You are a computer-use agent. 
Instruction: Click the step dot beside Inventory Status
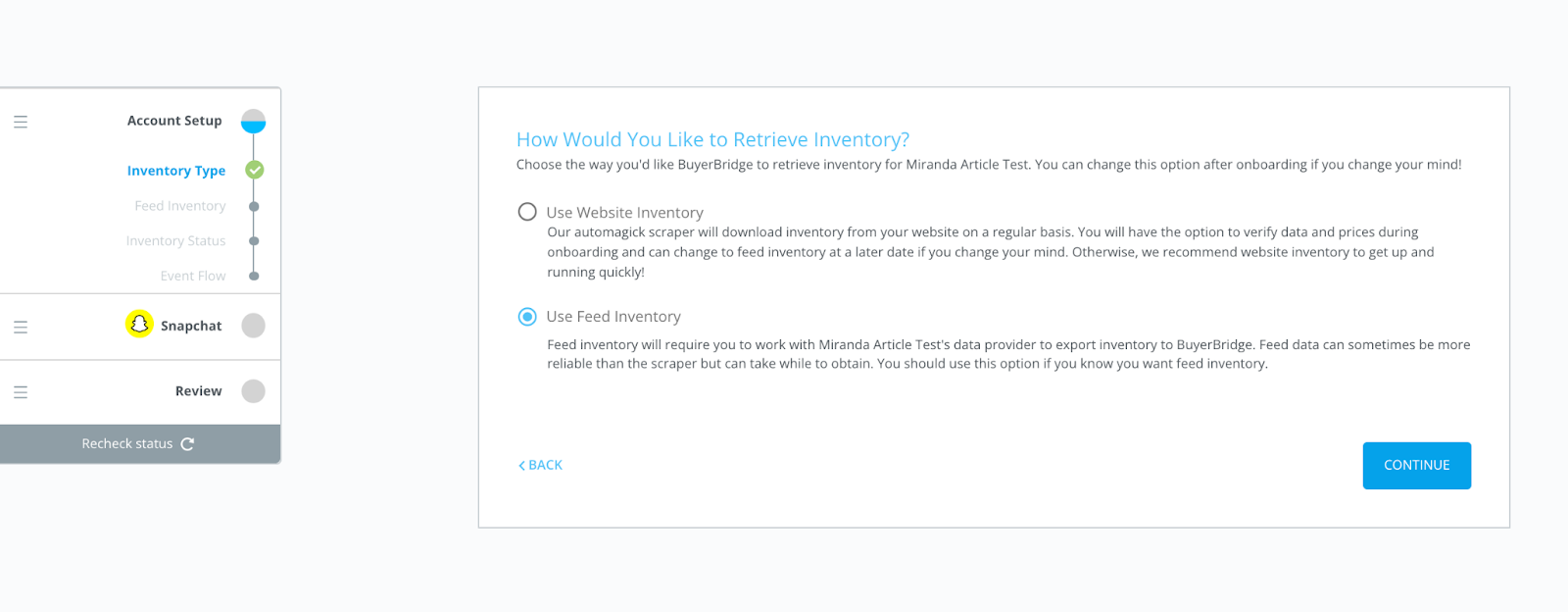pyautogui.click(x=254, y=241)
